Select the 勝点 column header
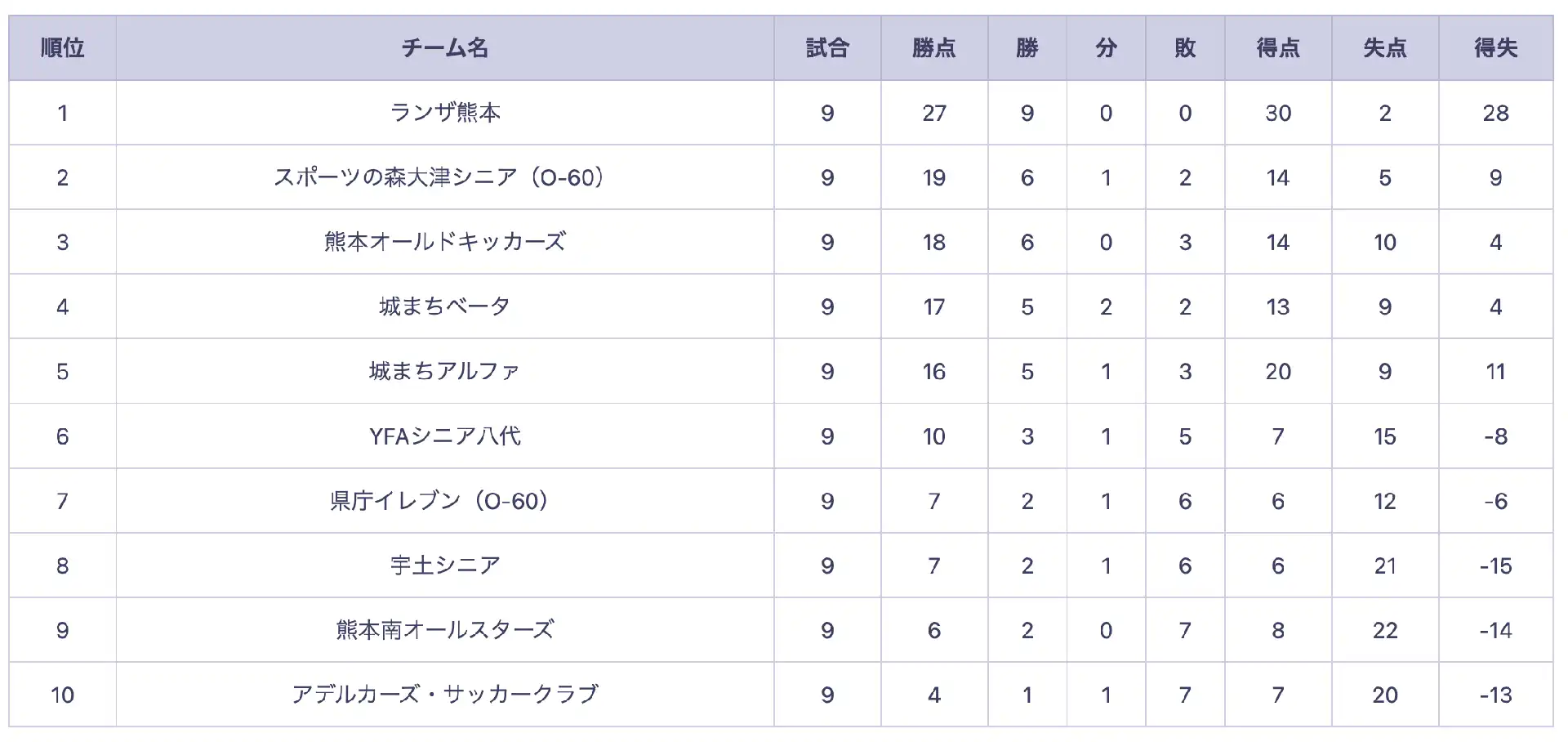The width and height of the screenshot is (1568, 742). tap(934, 48)
